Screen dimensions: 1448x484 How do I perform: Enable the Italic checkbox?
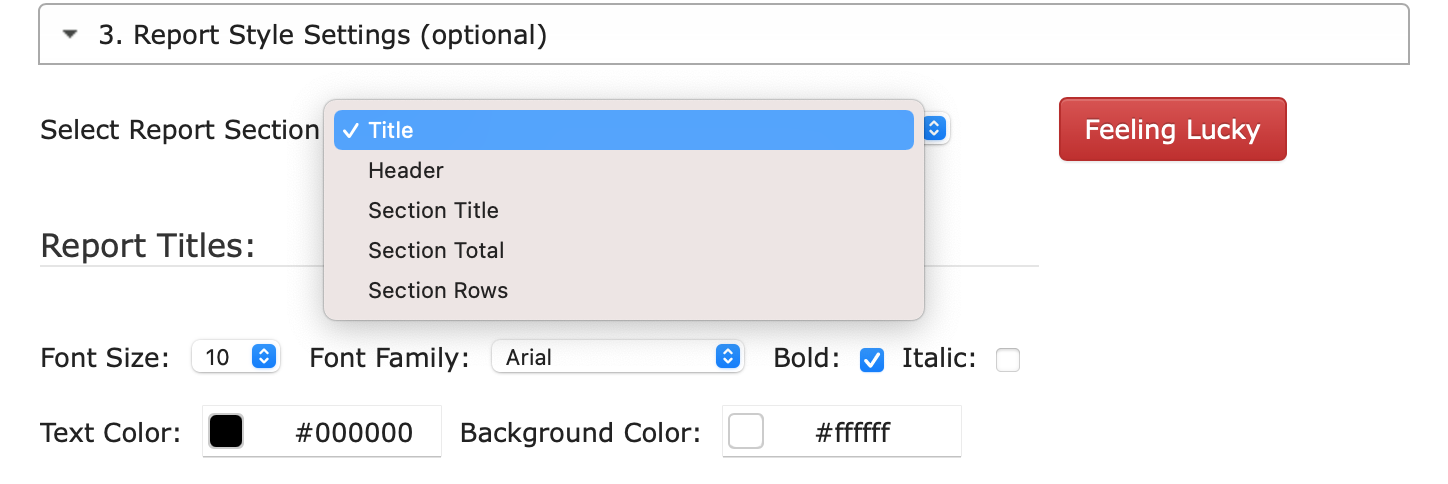pyautogui.click(x=1008, y=360)
